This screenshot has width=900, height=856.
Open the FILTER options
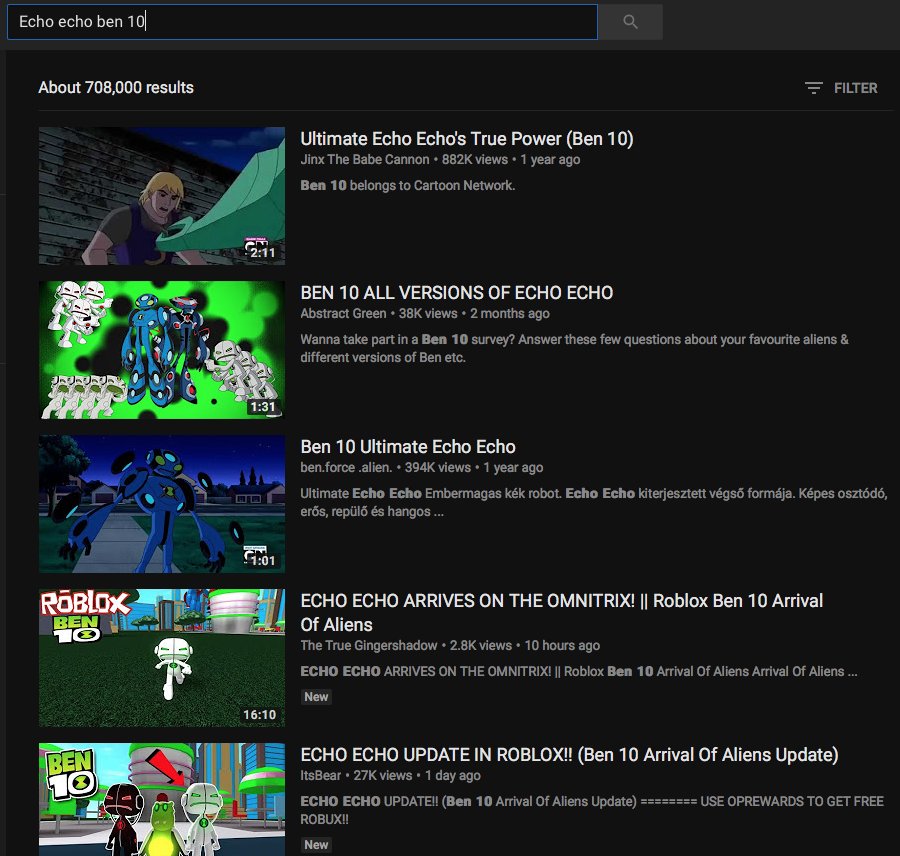[841, 88]
